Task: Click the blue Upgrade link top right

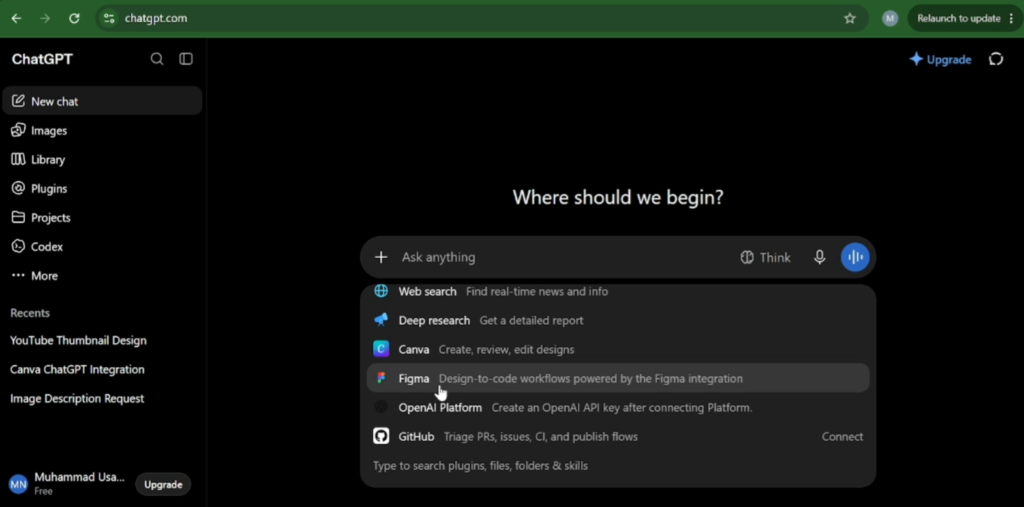Action: (940, 59)
